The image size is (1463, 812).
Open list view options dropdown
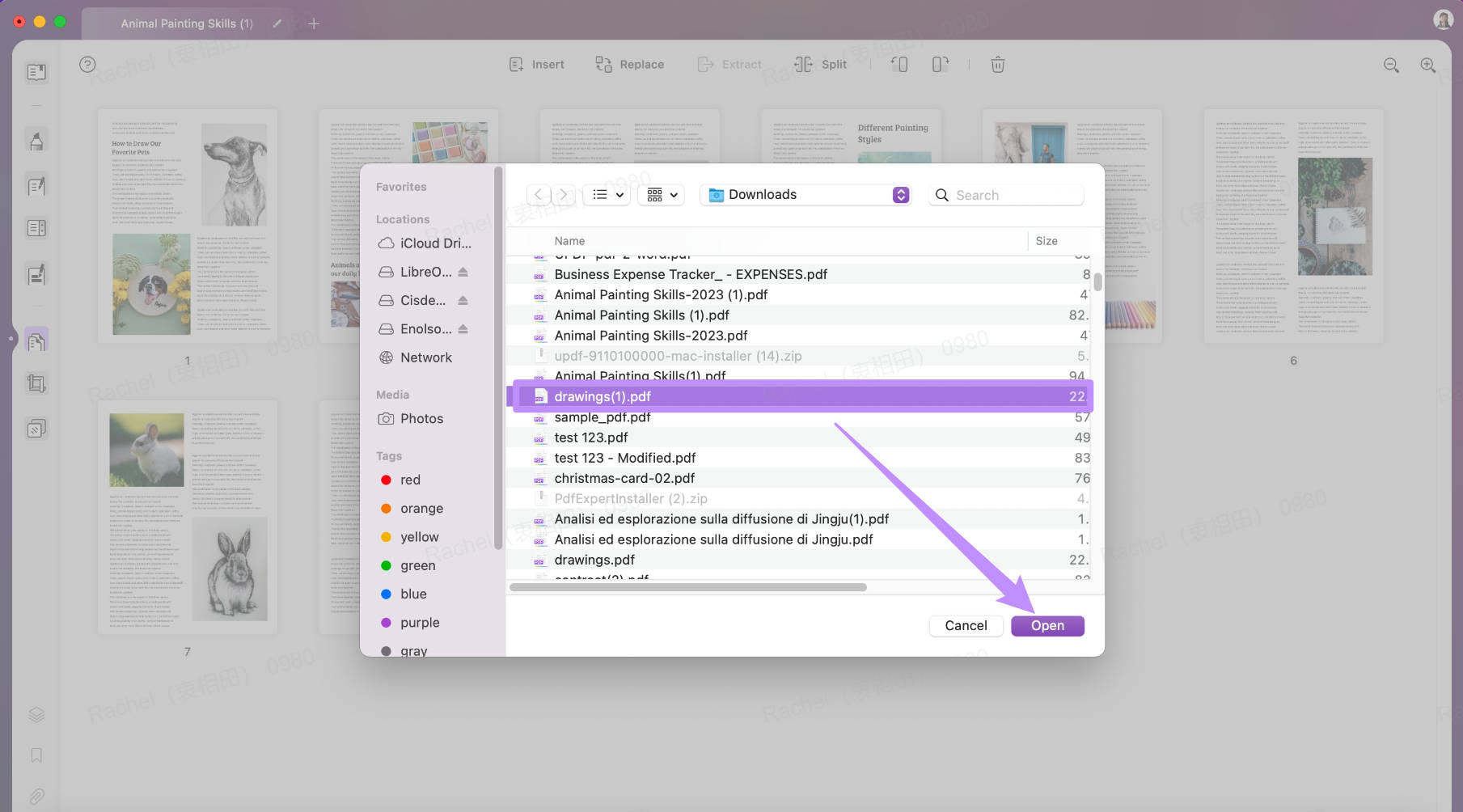pos(607,194)
